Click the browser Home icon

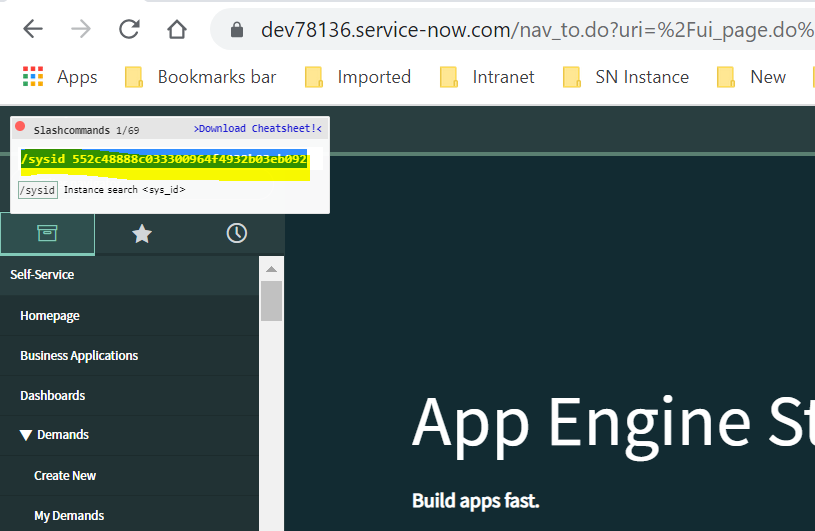[177, 29]
